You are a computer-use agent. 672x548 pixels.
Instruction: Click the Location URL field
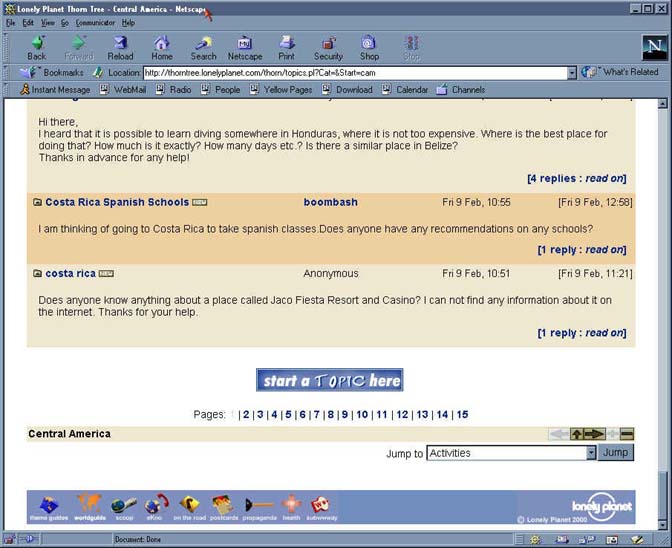[355, 73]
